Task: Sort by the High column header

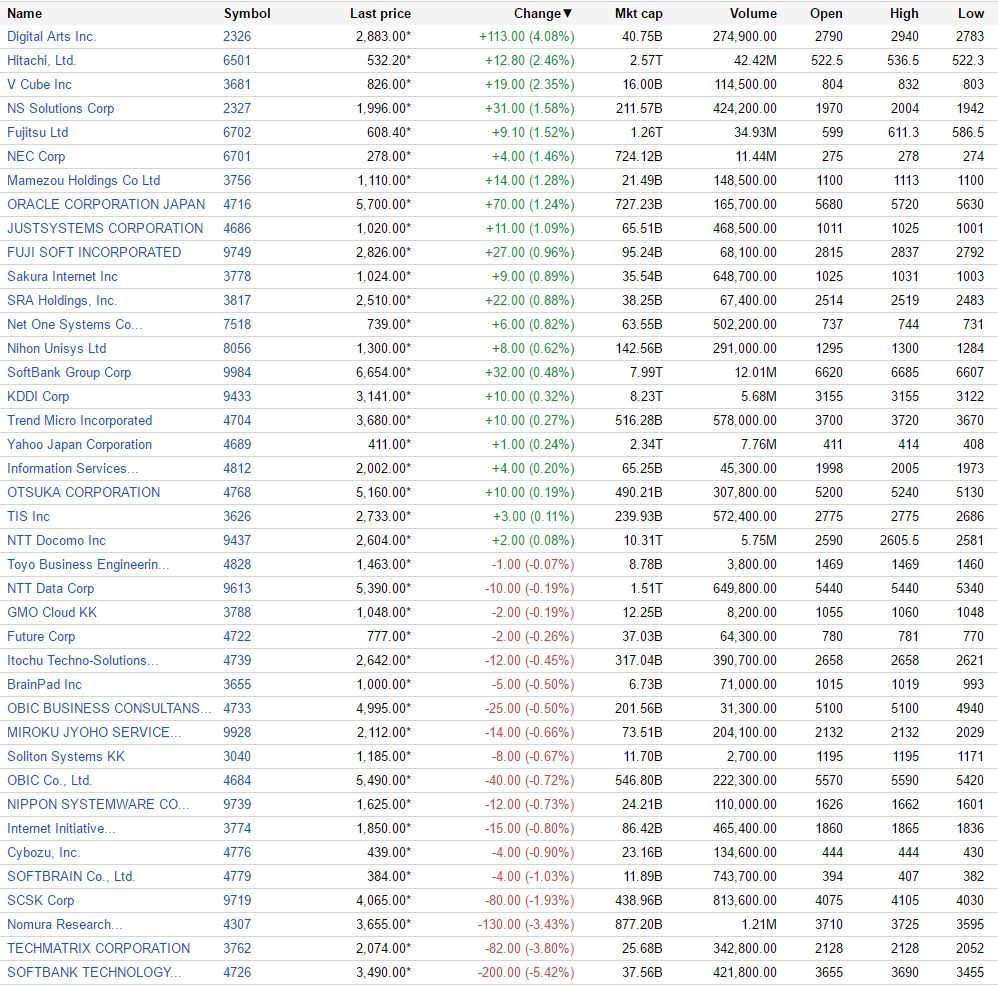Action: [x=904, y=13]
